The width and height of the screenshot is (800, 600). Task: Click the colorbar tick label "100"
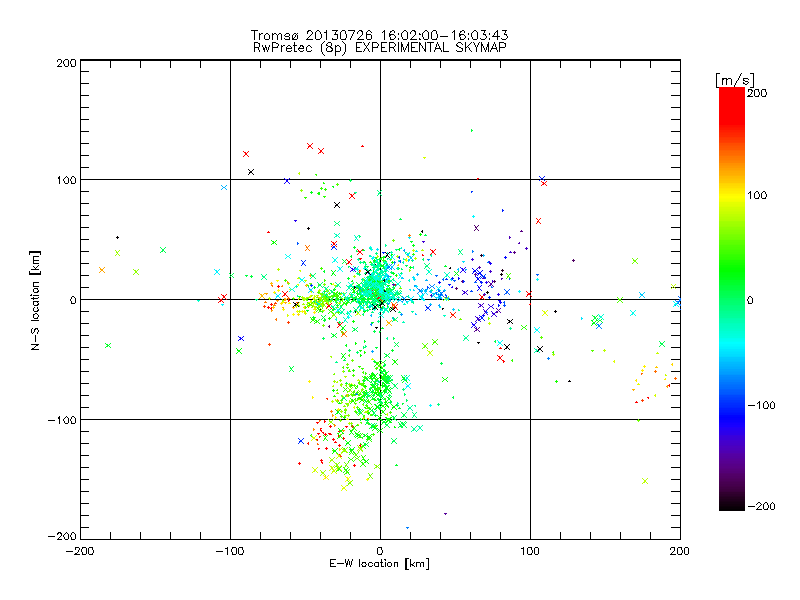757,195
